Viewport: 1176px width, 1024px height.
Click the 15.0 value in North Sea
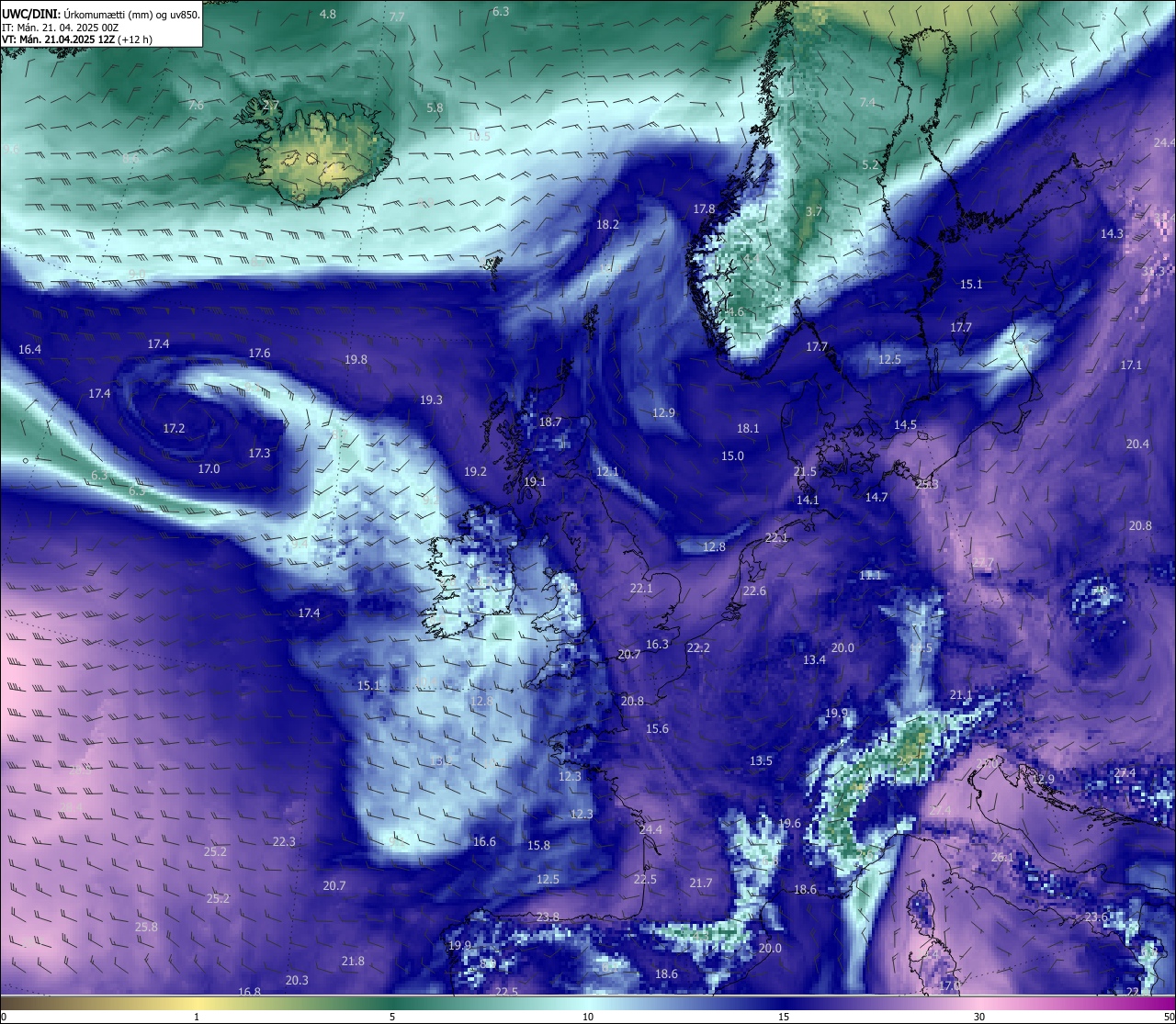pos(732,456)
